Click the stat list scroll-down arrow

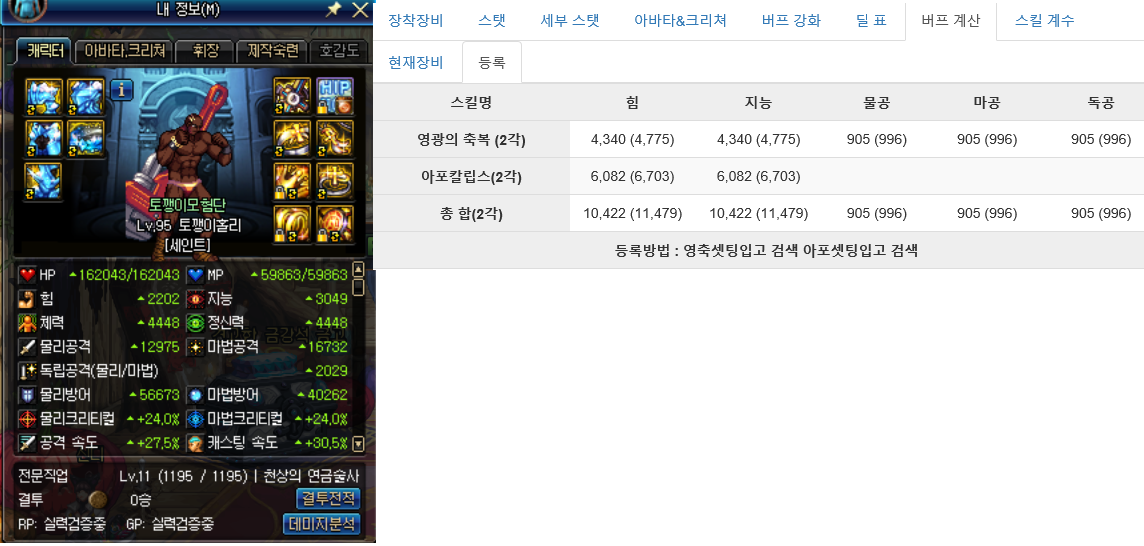(358, 442)
